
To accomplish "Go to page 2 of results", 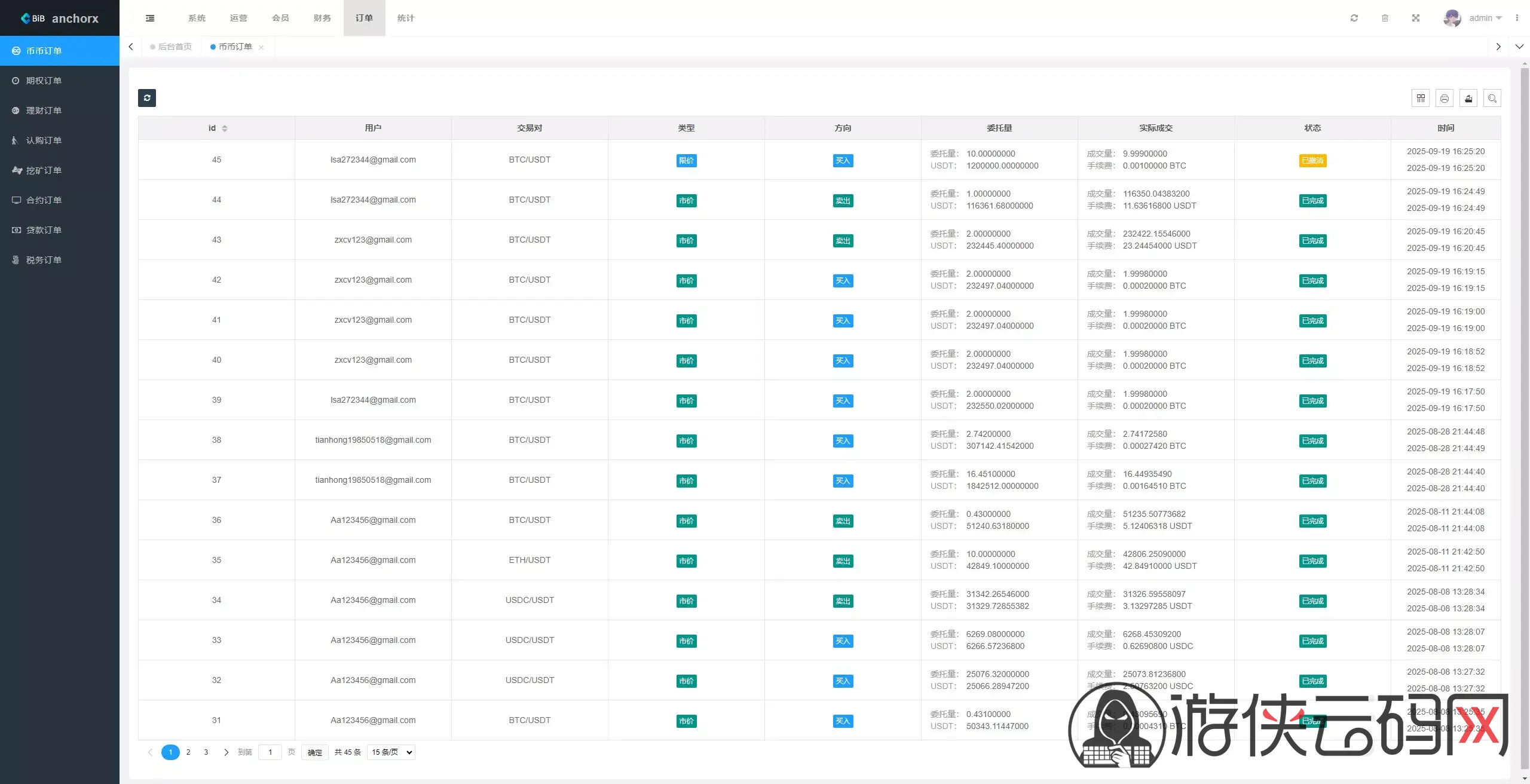I will click(x=188, y=752).
